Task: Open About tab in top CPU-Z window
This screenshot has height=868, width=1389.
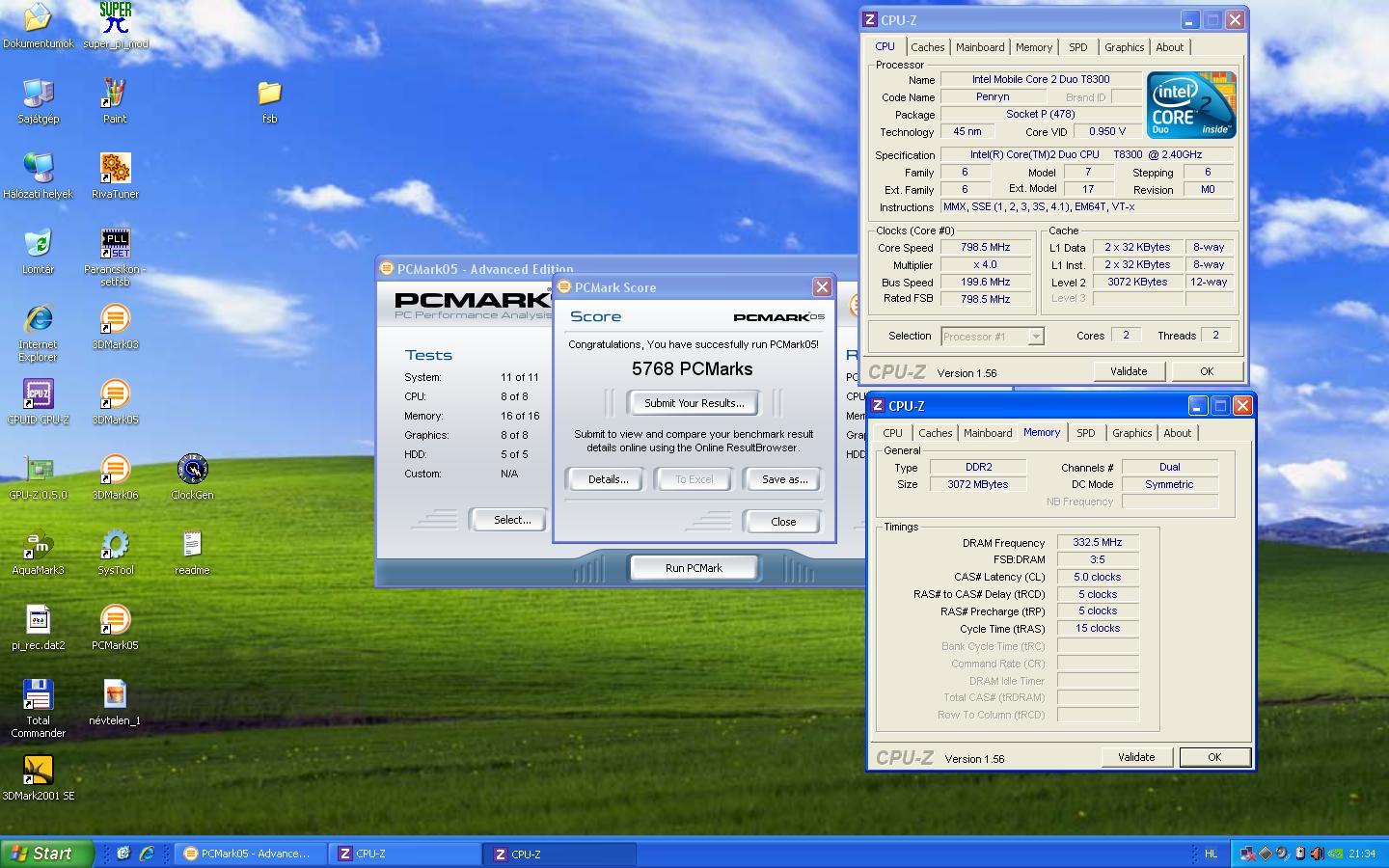Action: coord(1169,47)
